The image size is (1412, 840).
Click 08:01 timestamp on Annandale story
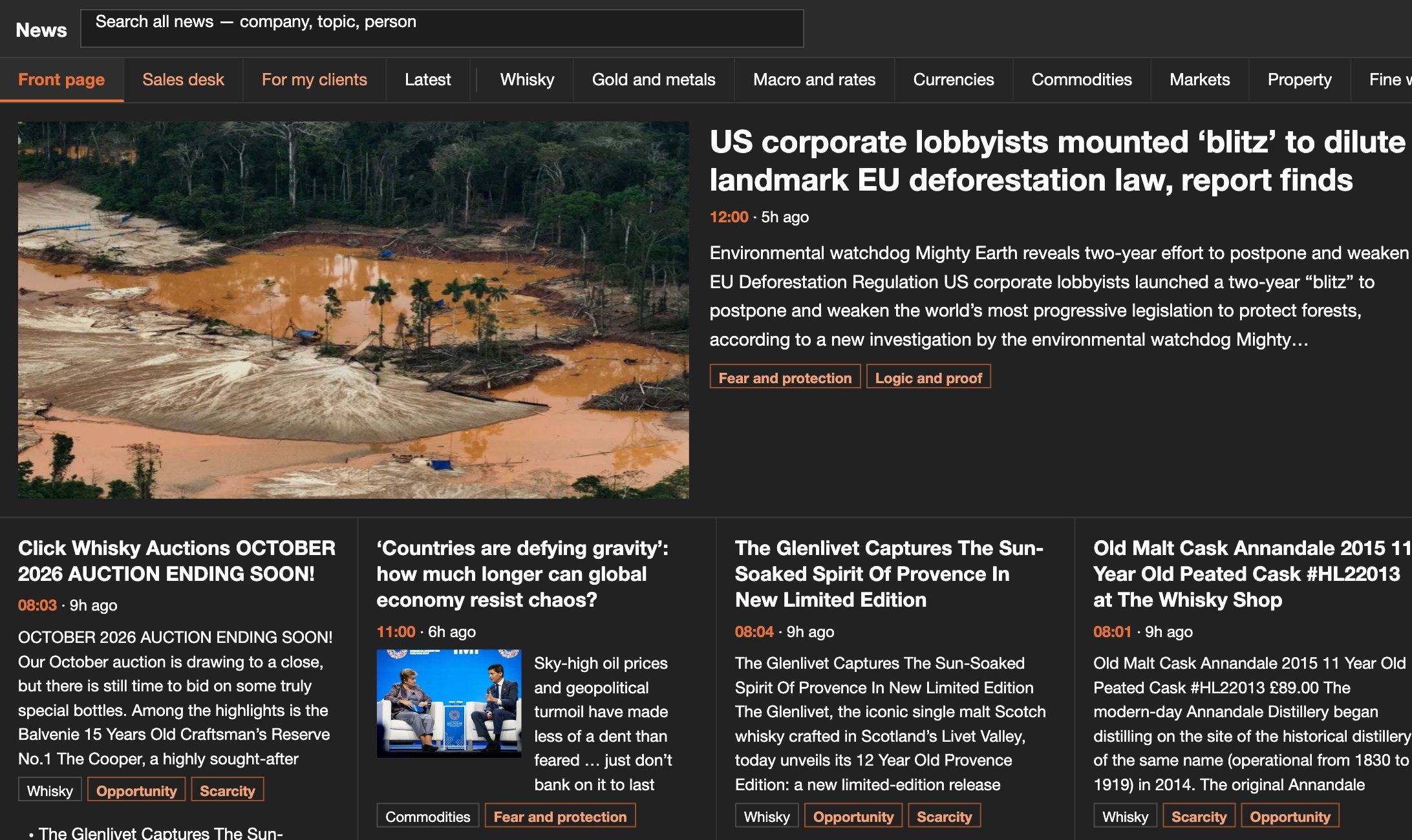[1113, 632]
